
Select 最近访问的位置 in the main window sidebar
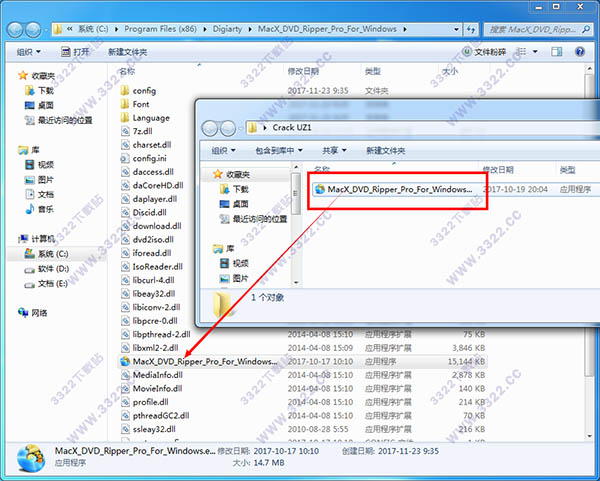tap(59, 120)
